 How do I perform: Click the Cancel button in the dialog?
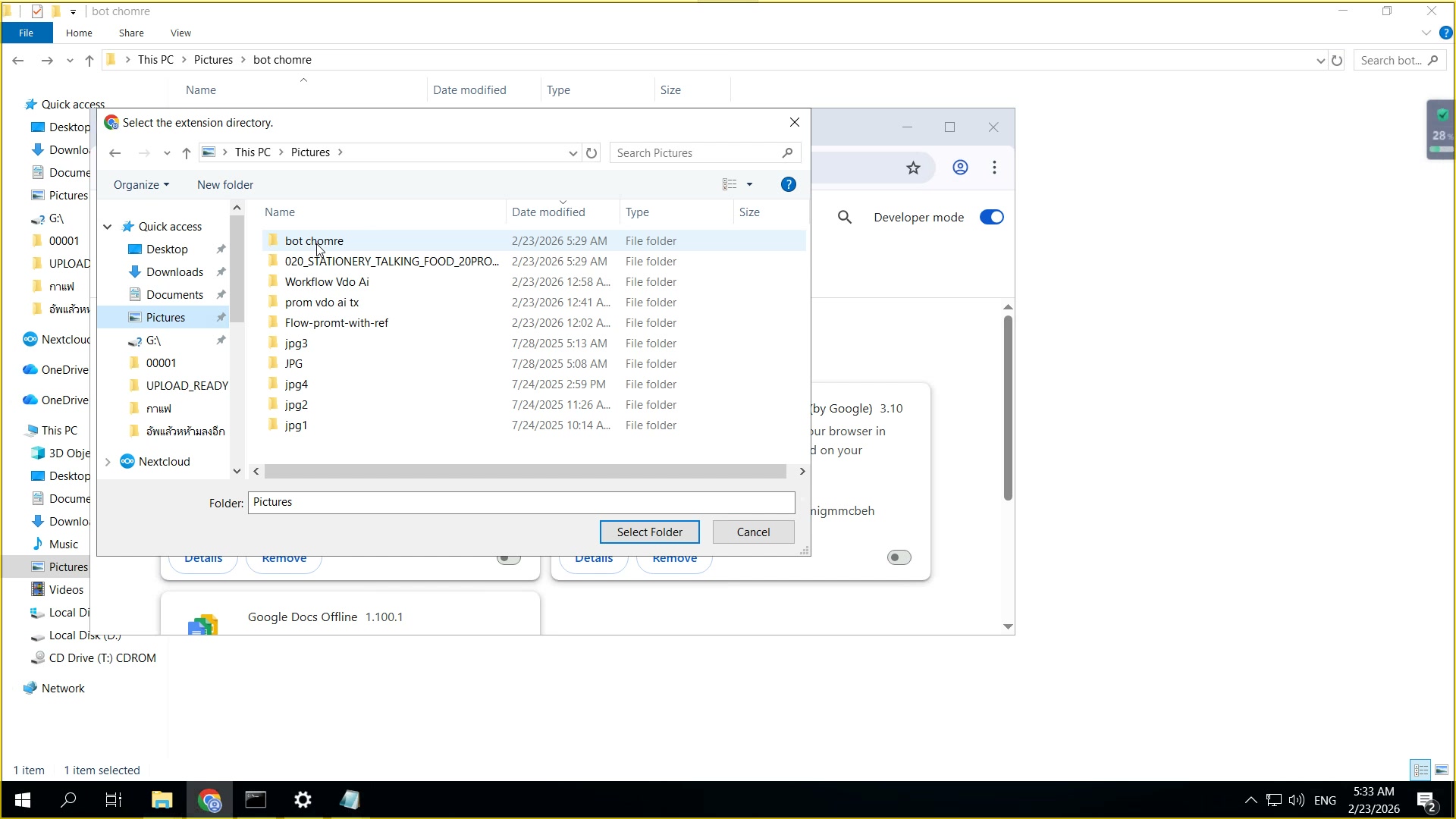(753, 532)
